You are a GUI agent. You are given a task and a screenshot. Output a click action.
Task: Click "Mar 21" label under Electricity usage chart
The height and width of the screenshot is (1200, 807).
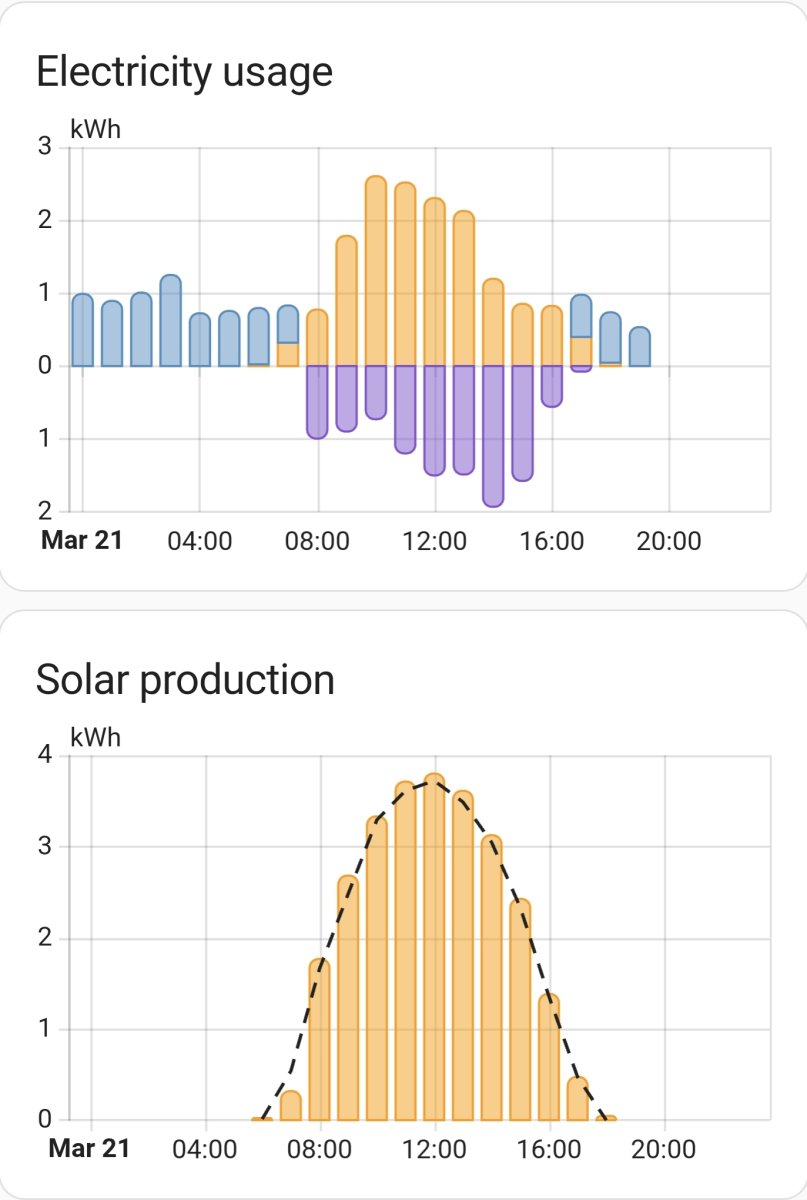(81, 541)
